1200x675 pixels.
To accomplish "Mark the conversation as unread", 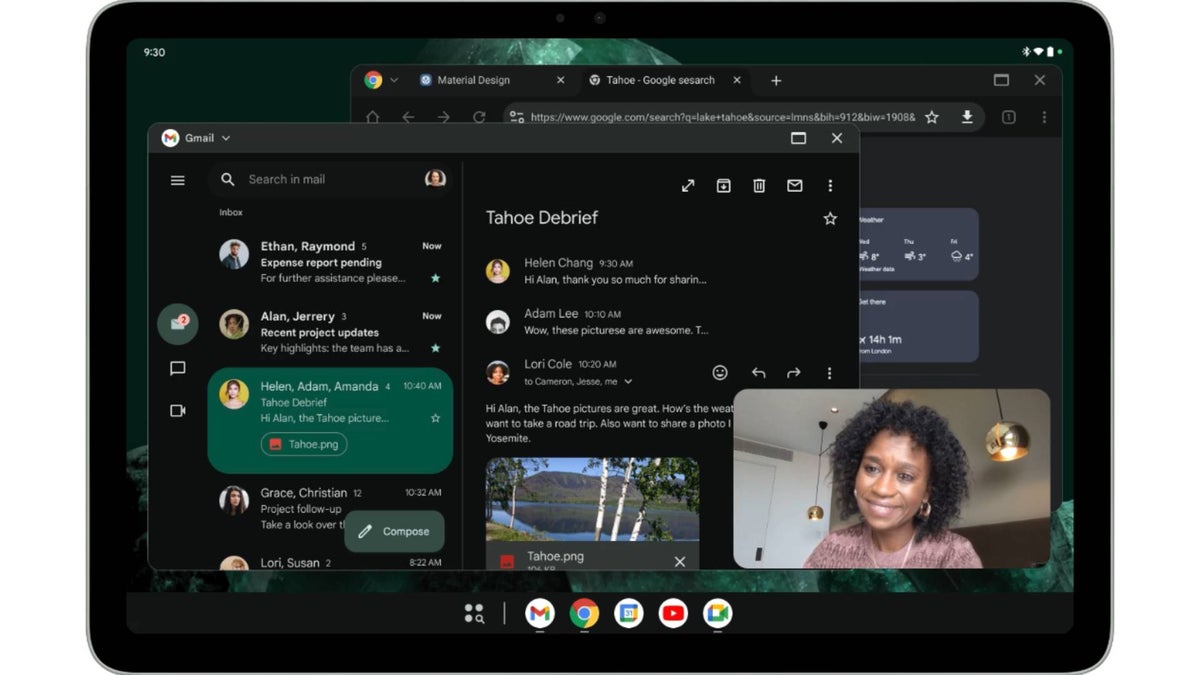I will 795,185.
